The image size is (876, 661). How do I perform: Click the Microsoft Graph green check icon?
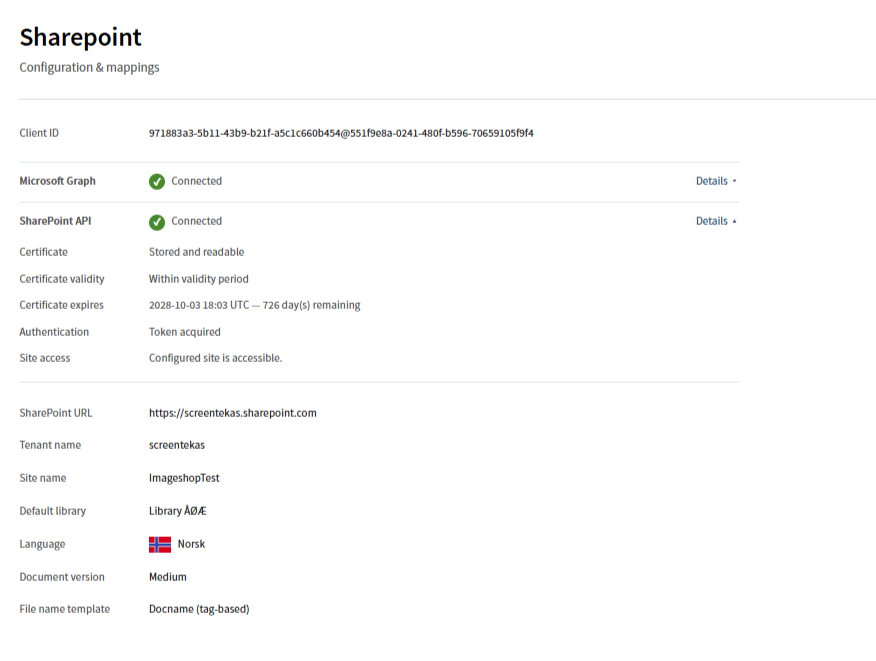pos(157,182)
